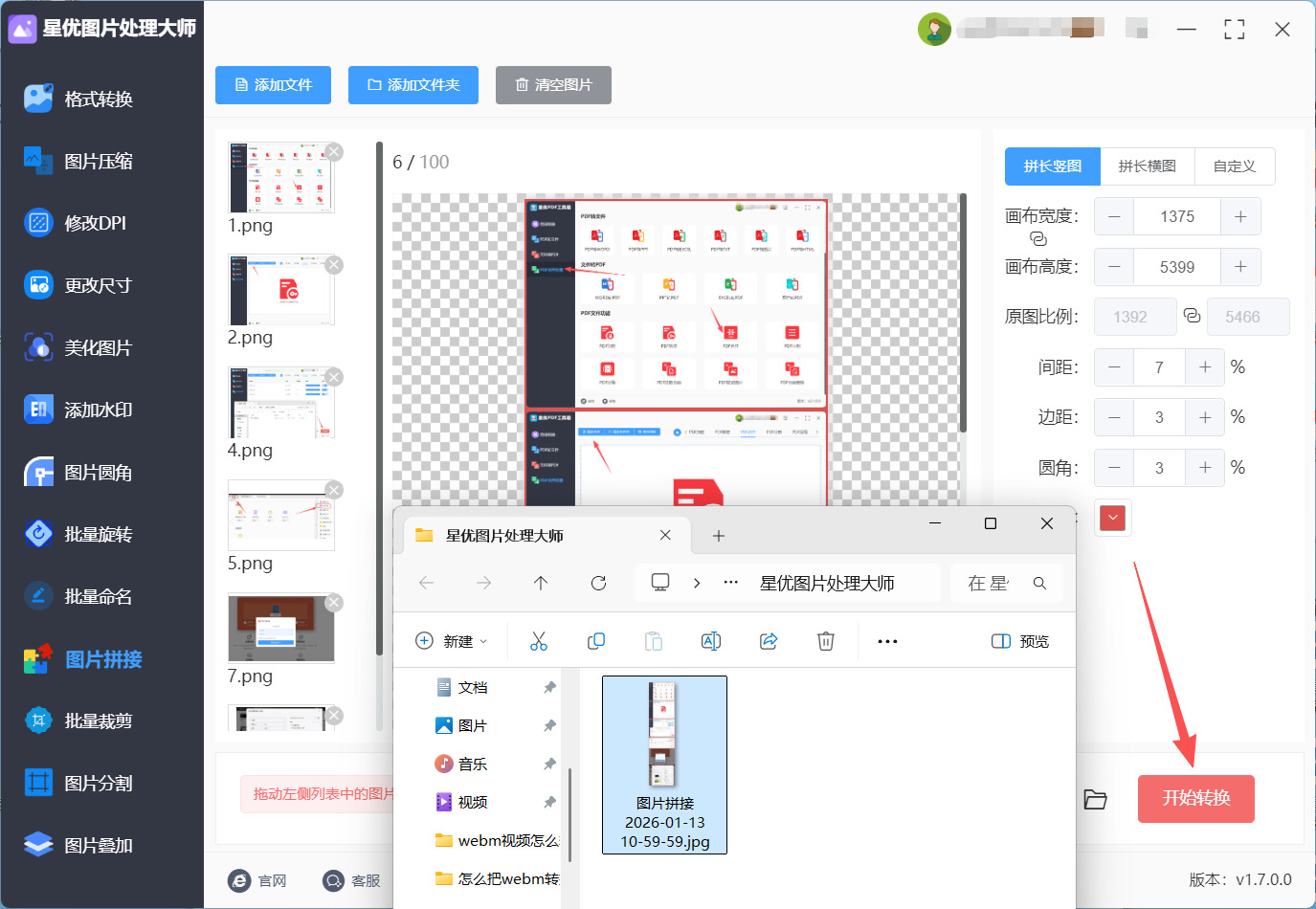Close the 星优图片处理大师 Explorer tab
This screenshot has height=909, width=1316.
[x=665, y=535]
